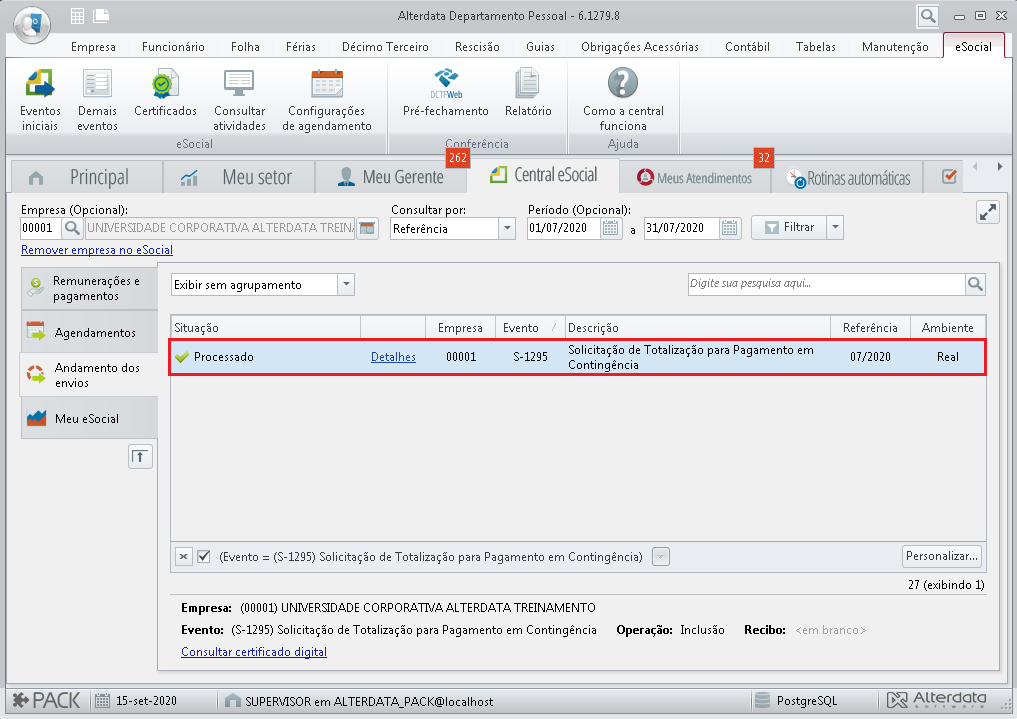Viewport: 1017px width, 719px height.
Task: Sort by the Situação column header
Action: point(266,328)
